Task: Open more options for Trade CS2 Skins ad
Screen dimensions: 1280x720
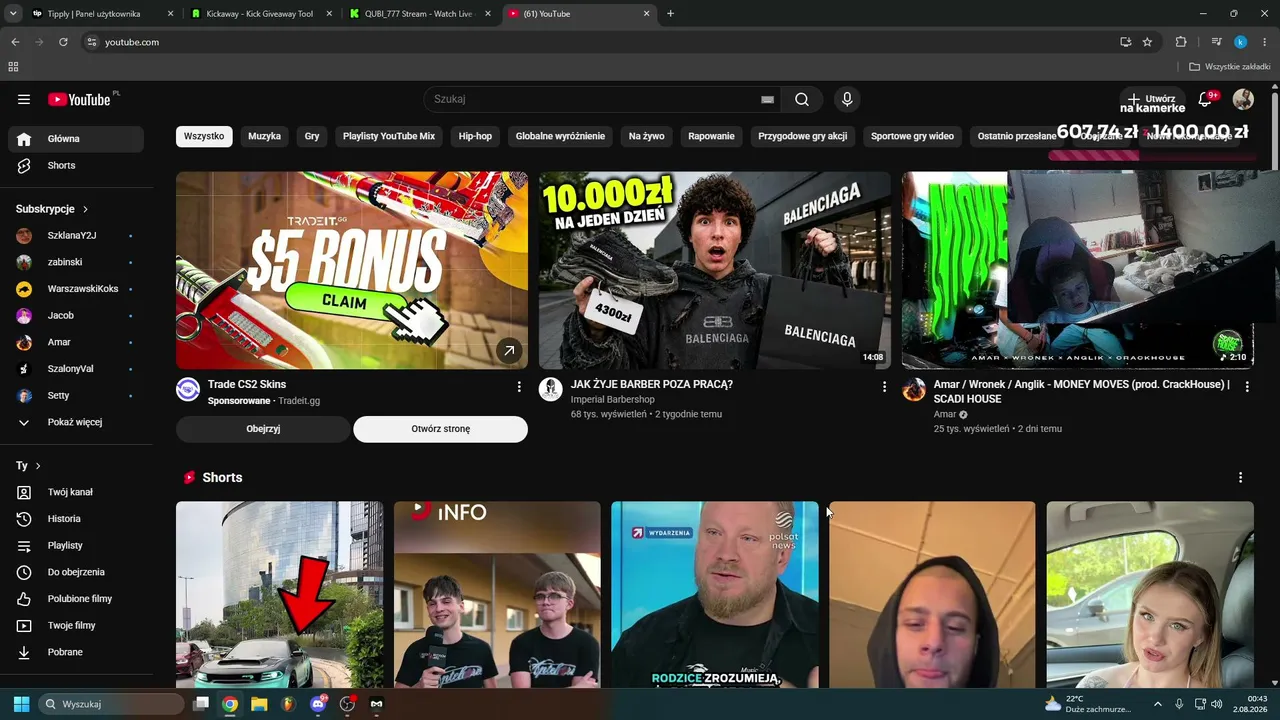Action: (x=519, y=386)
